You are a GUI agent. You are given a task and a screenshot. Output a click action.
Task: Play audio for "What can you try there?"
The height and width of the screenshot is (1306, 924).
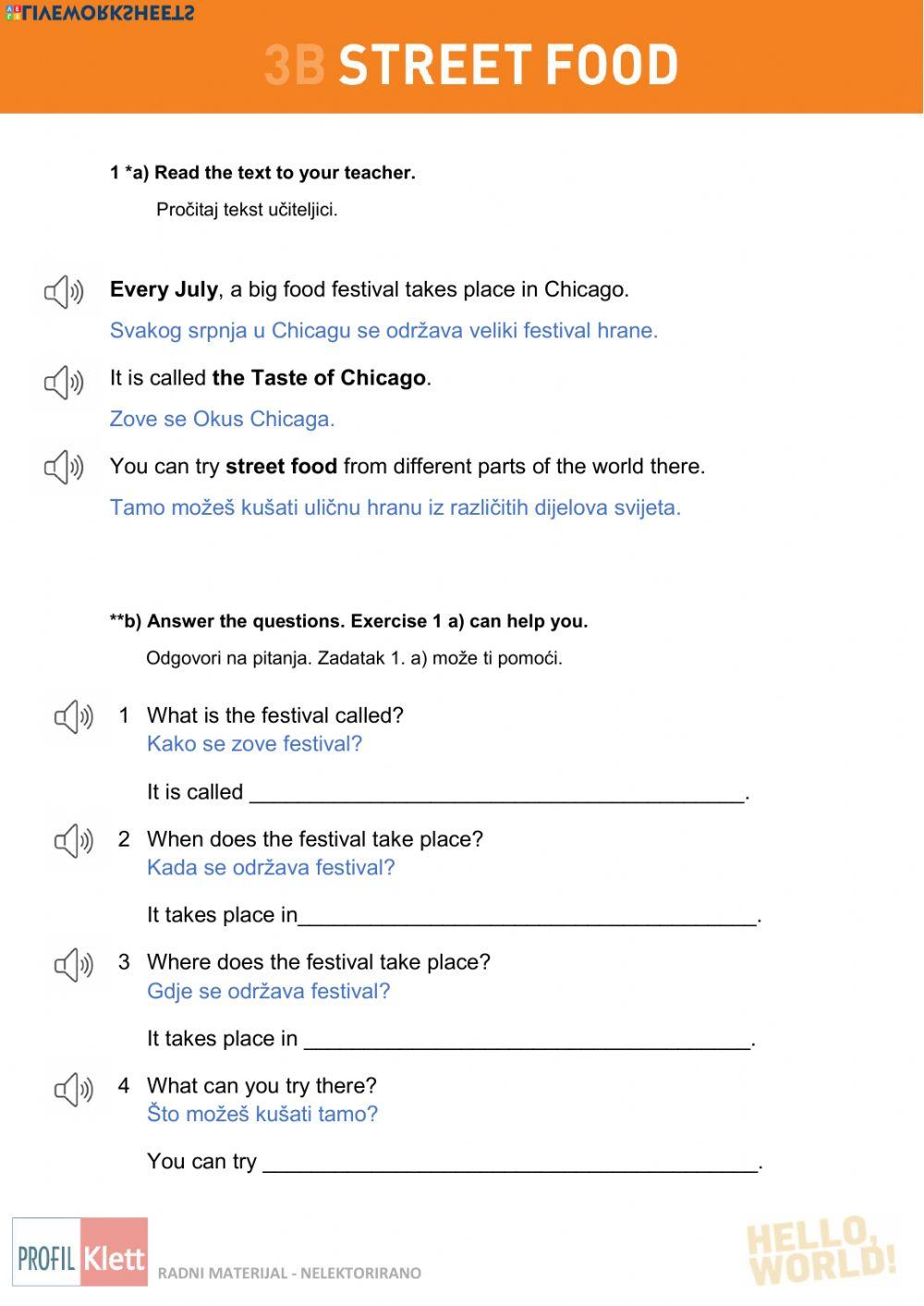[74, 1089]
